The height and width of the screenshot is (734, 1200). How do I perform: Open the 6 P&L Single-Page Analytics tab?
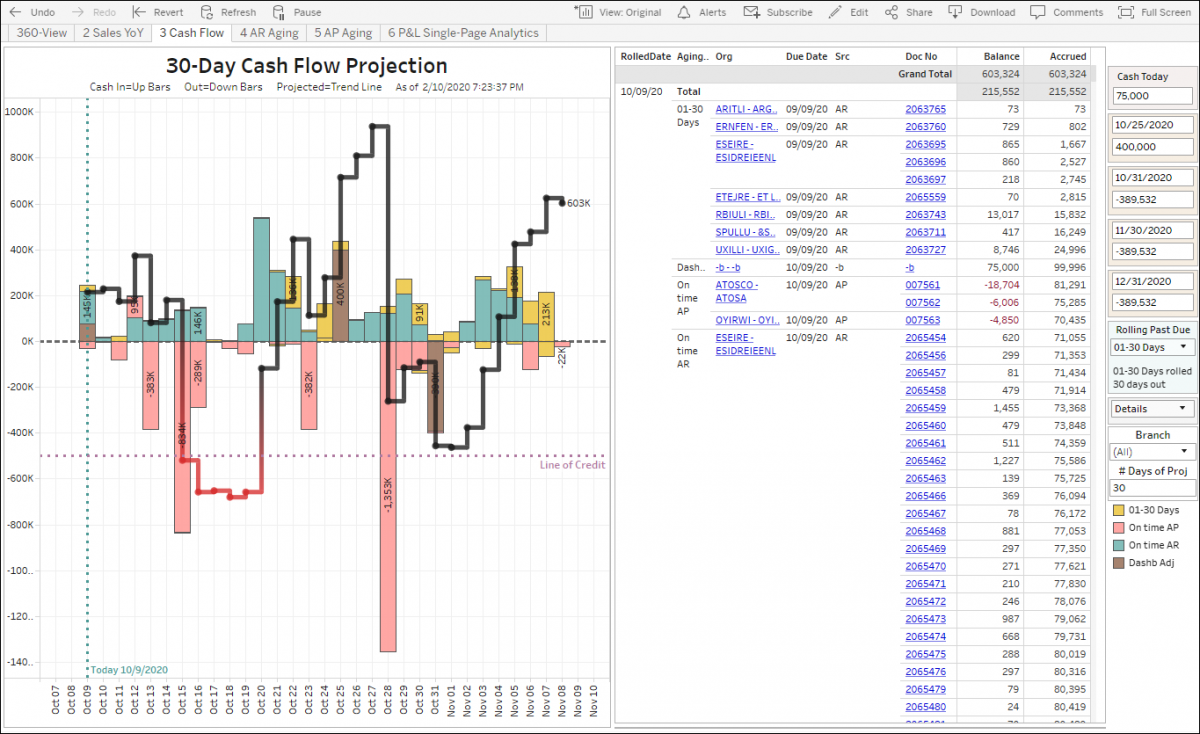463,33
